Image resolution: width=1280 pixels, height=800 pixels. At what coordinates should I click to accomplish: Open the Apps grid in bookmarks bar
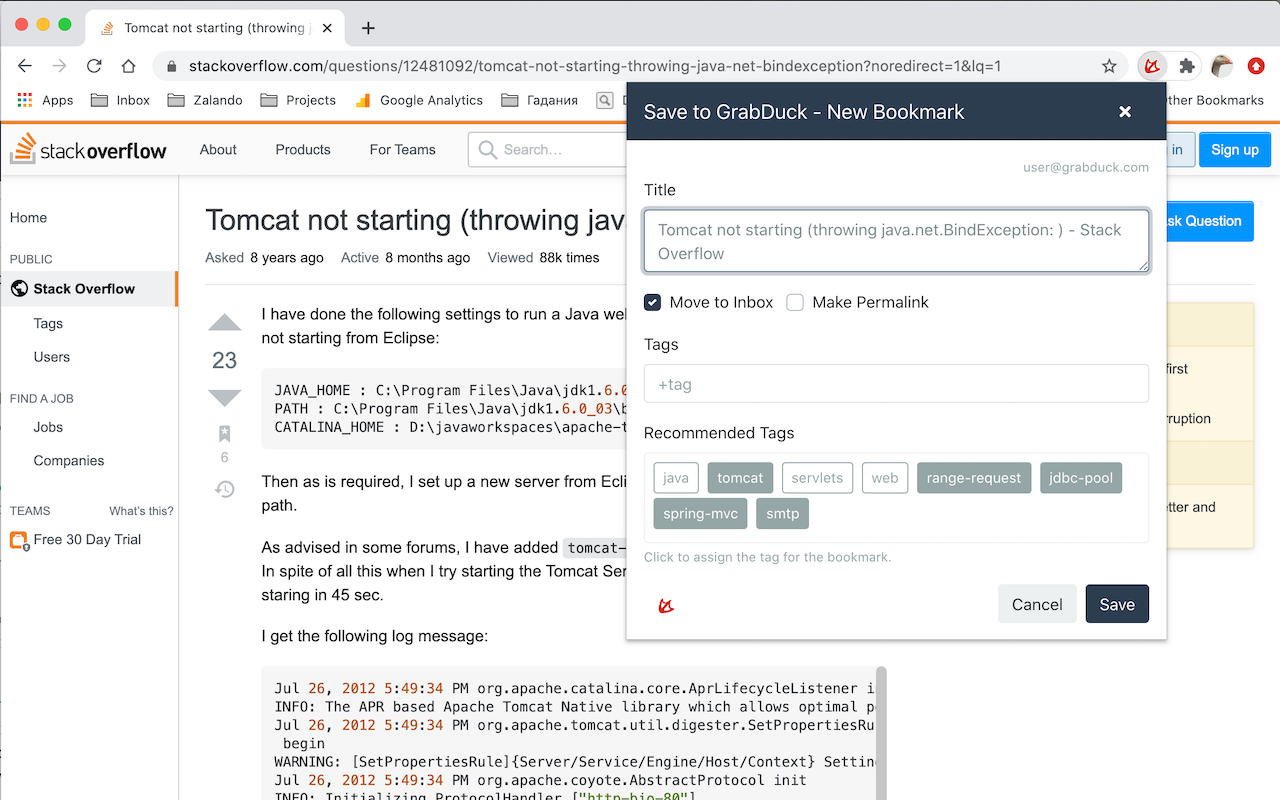click(x=45, y=100)
